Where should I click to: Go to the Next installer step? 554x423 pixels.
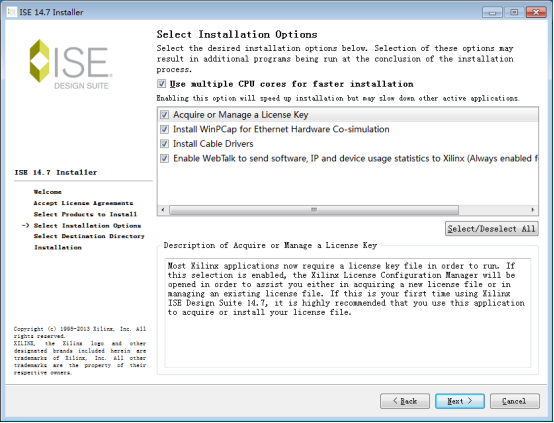[x=460, y=401]
